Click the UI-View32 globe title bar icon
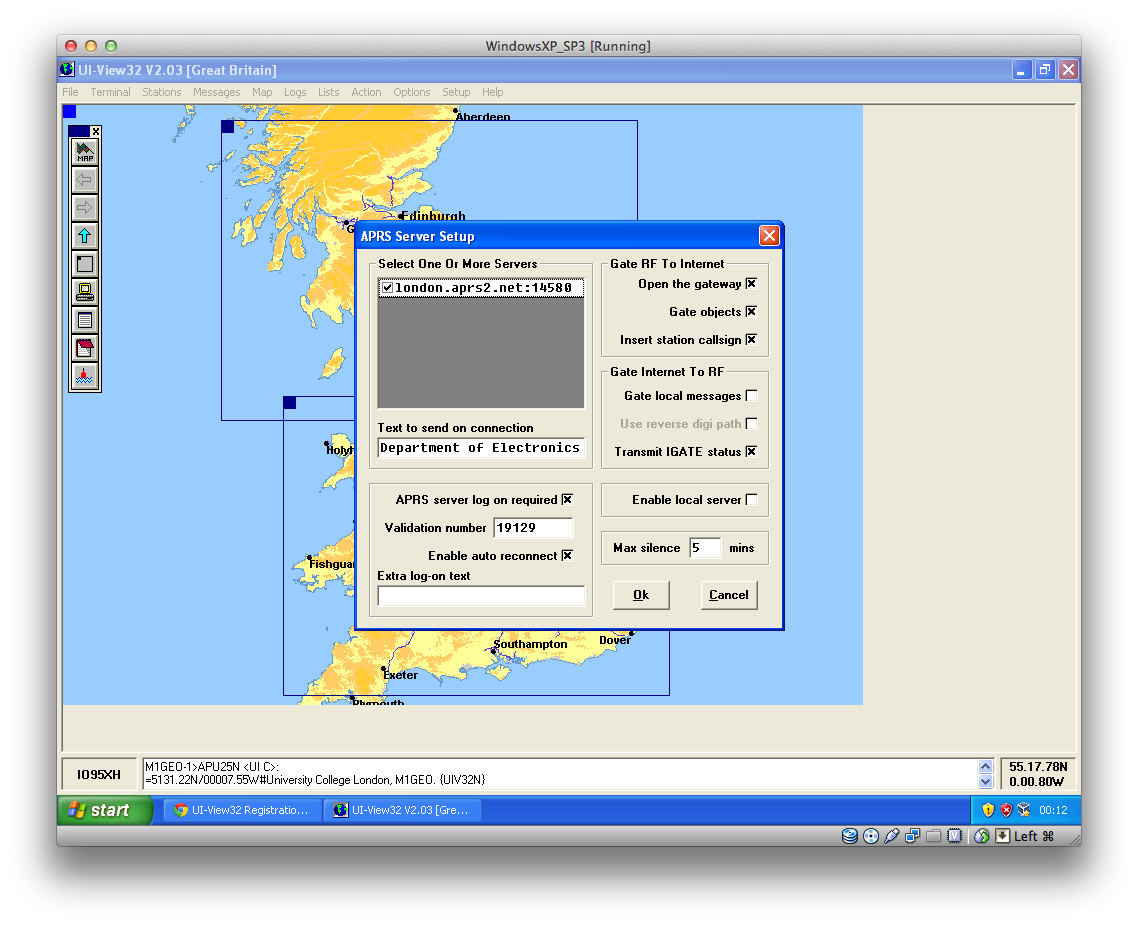Viewport: 1138px width, 925px height. [x=67, y=70]
